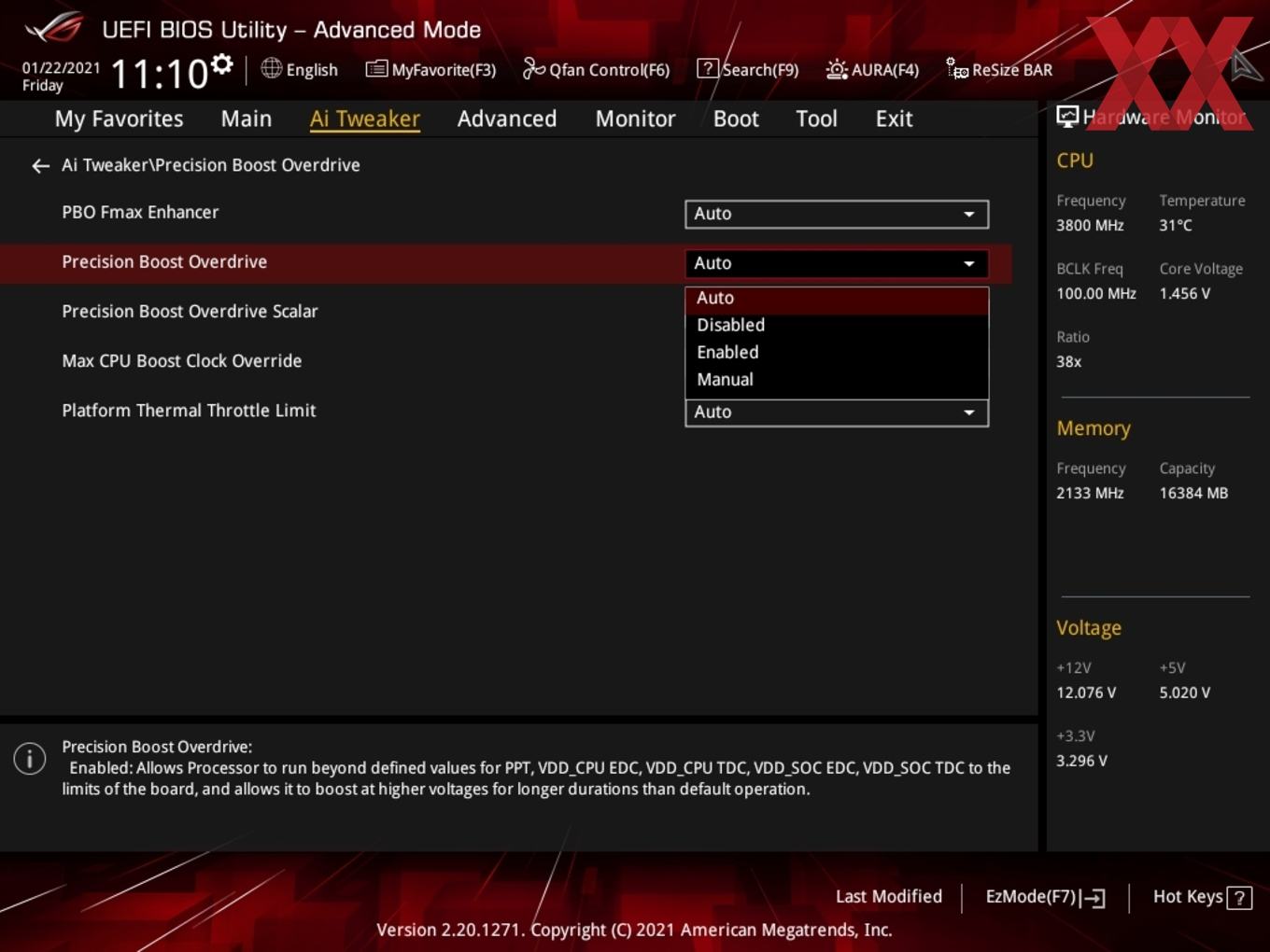Click the PBO Fmax Enhancer dropdown arrow
Image resolution: width=1270 pixels, height=952 pixels.
click(x=969, y=214)
